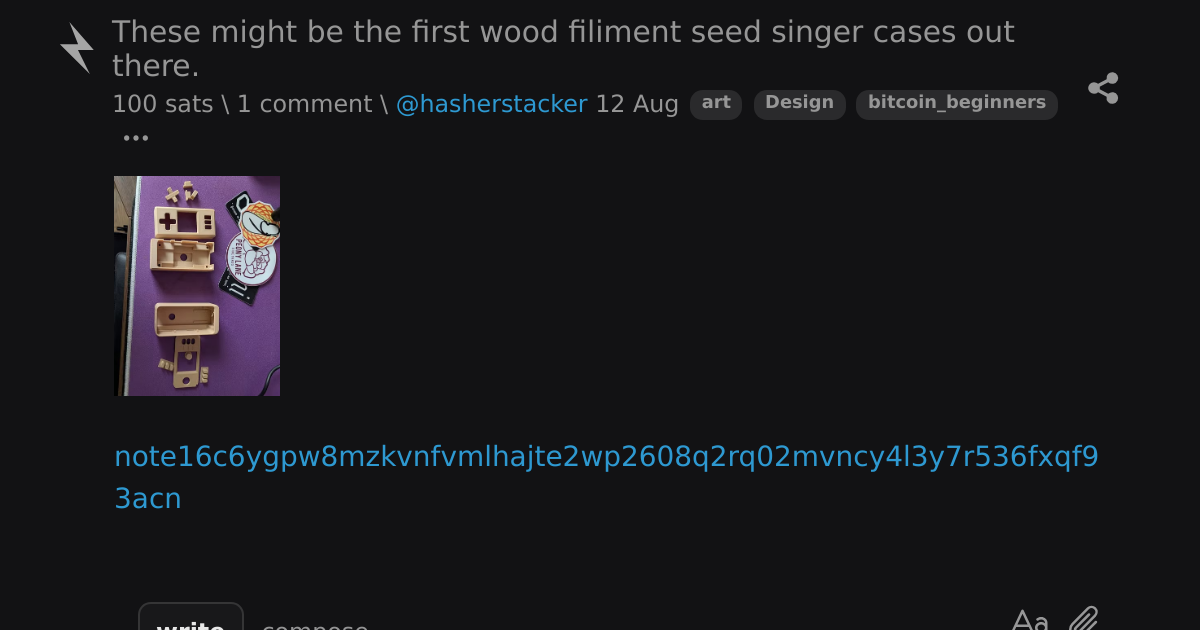This screenshot has width=1200, height=630.
Task: Open the 1 comment link
Action: tap(304, 104)
